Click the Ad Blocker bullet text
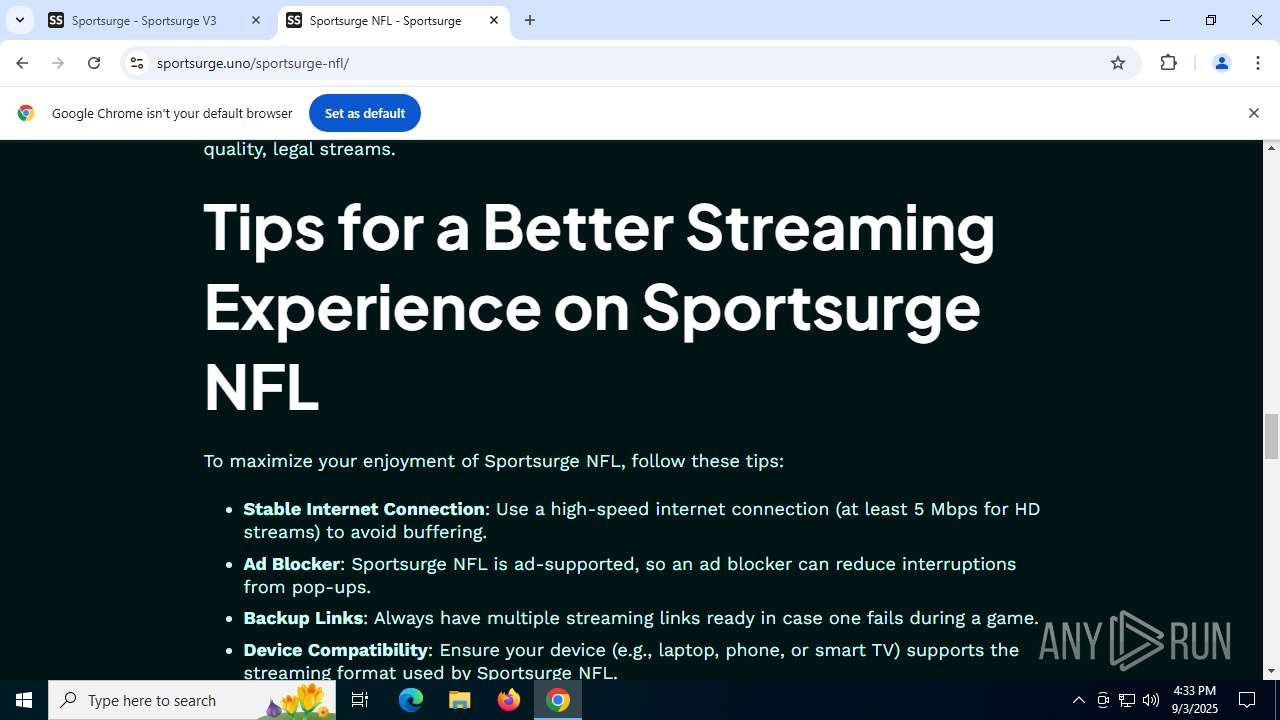 630,575
